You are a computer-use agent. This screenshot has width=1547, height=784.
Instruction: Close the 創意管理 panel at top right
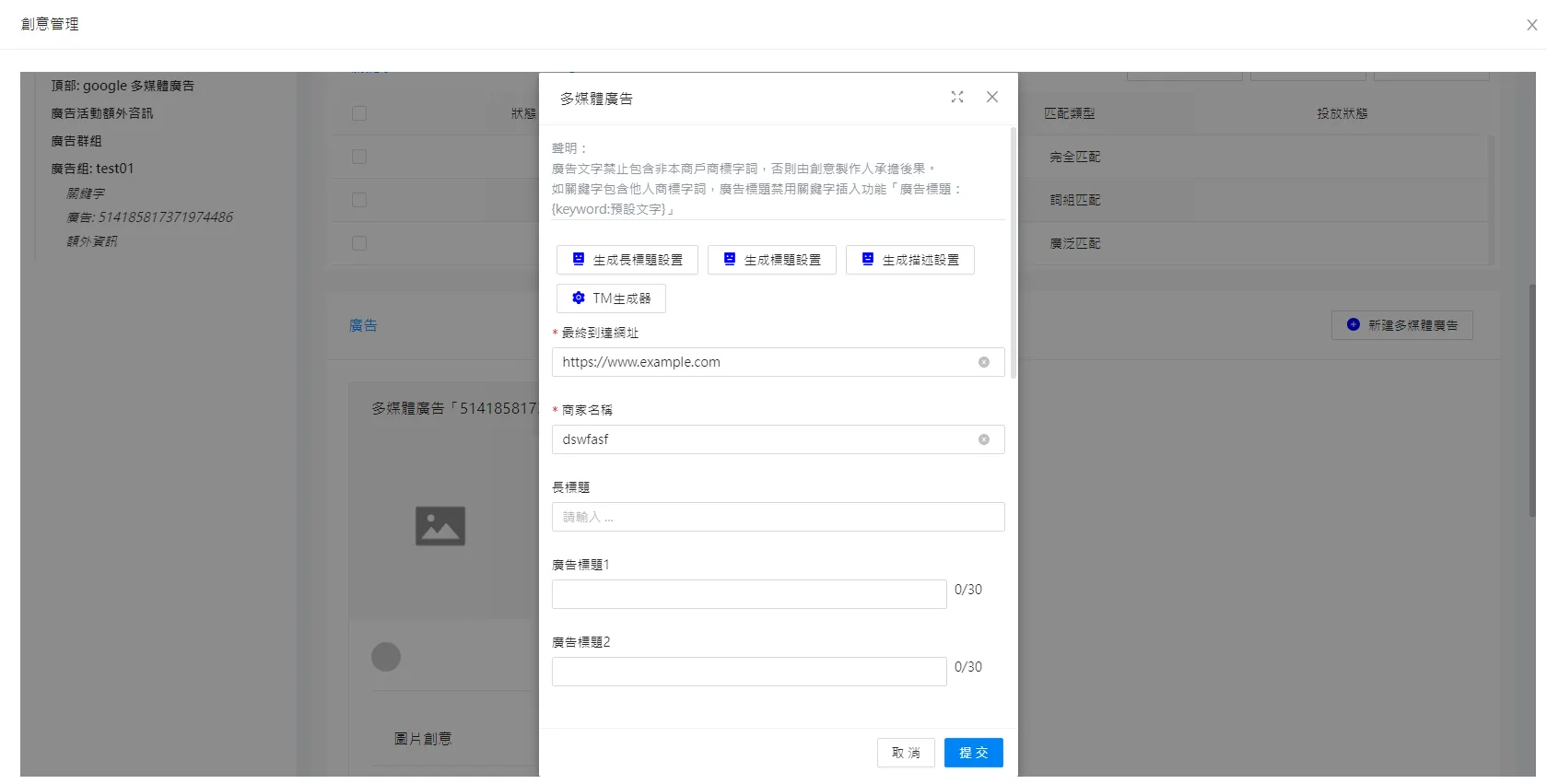1531,25
